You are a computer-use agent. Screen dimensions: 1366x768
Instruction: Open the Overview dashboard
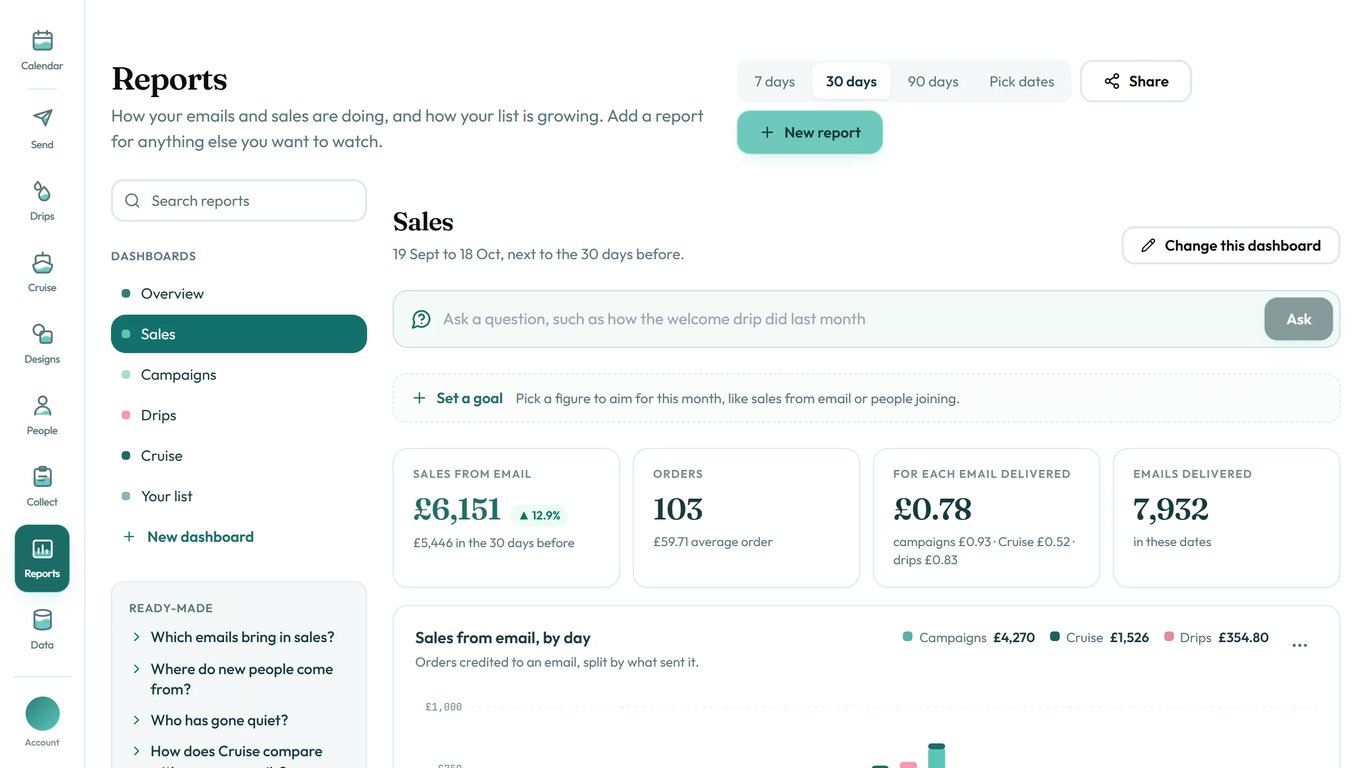(239, 293)
